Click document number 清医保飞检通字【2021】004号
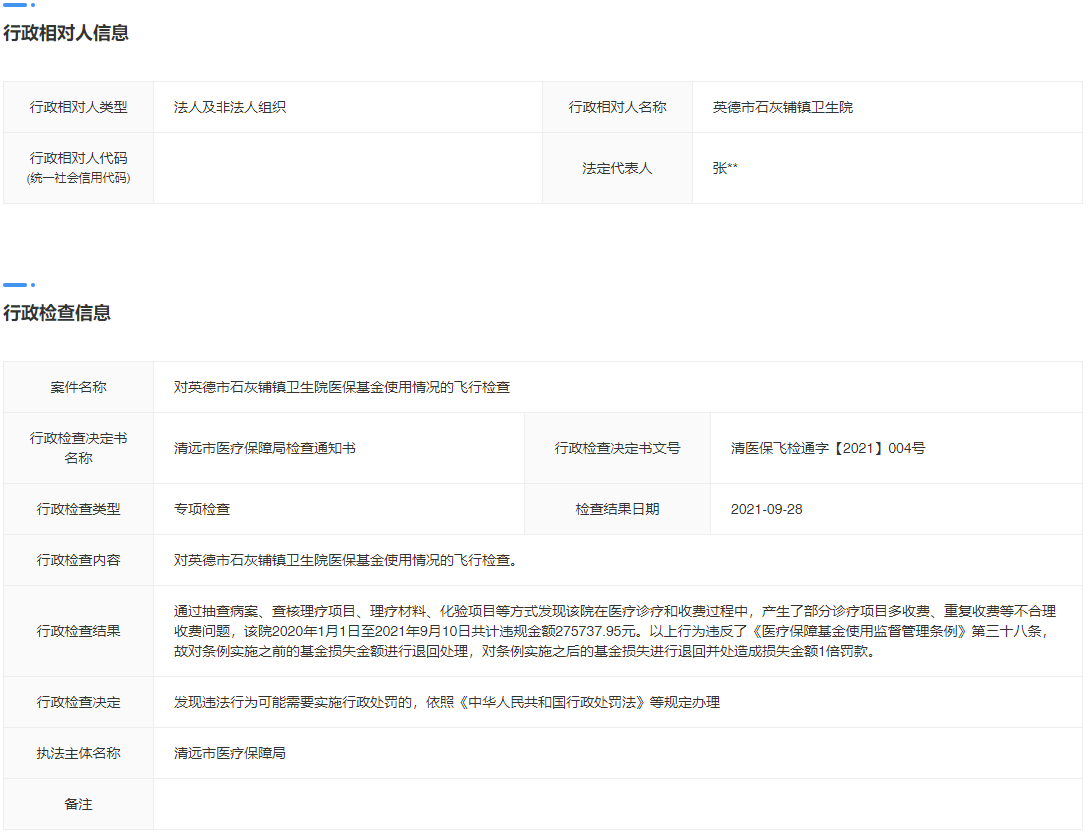The image size is (1088, 838). (x=828, y=448)
